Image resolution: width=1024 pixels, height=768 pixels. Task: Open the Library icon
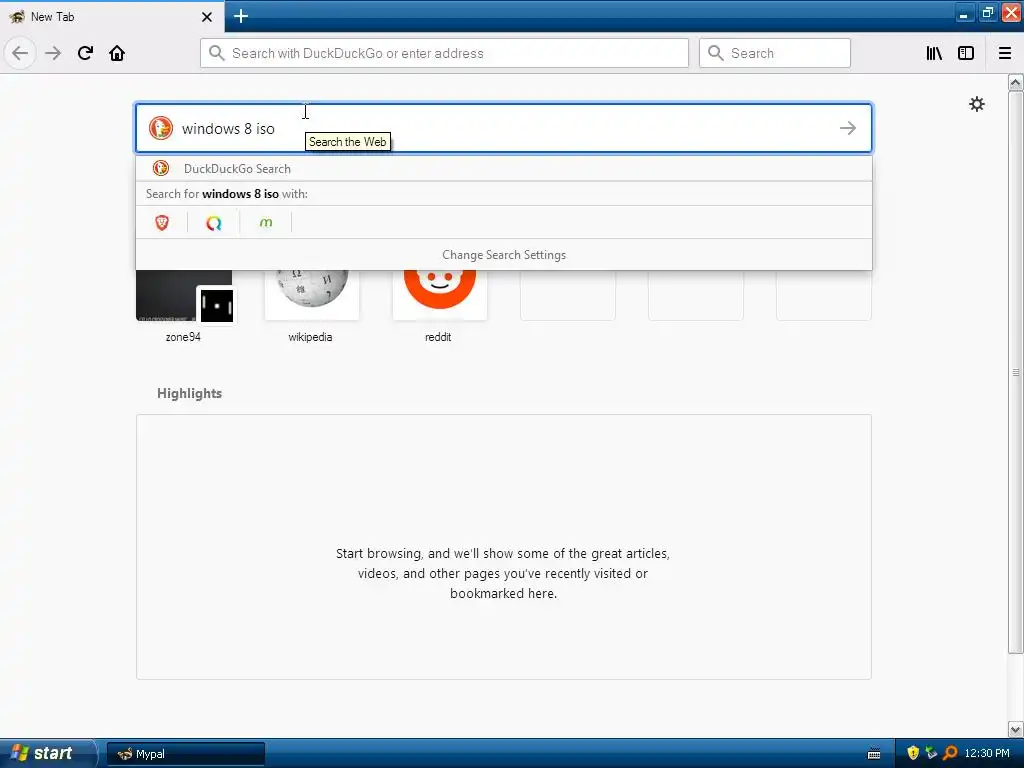pyautogui.click(x=934, y=53)
